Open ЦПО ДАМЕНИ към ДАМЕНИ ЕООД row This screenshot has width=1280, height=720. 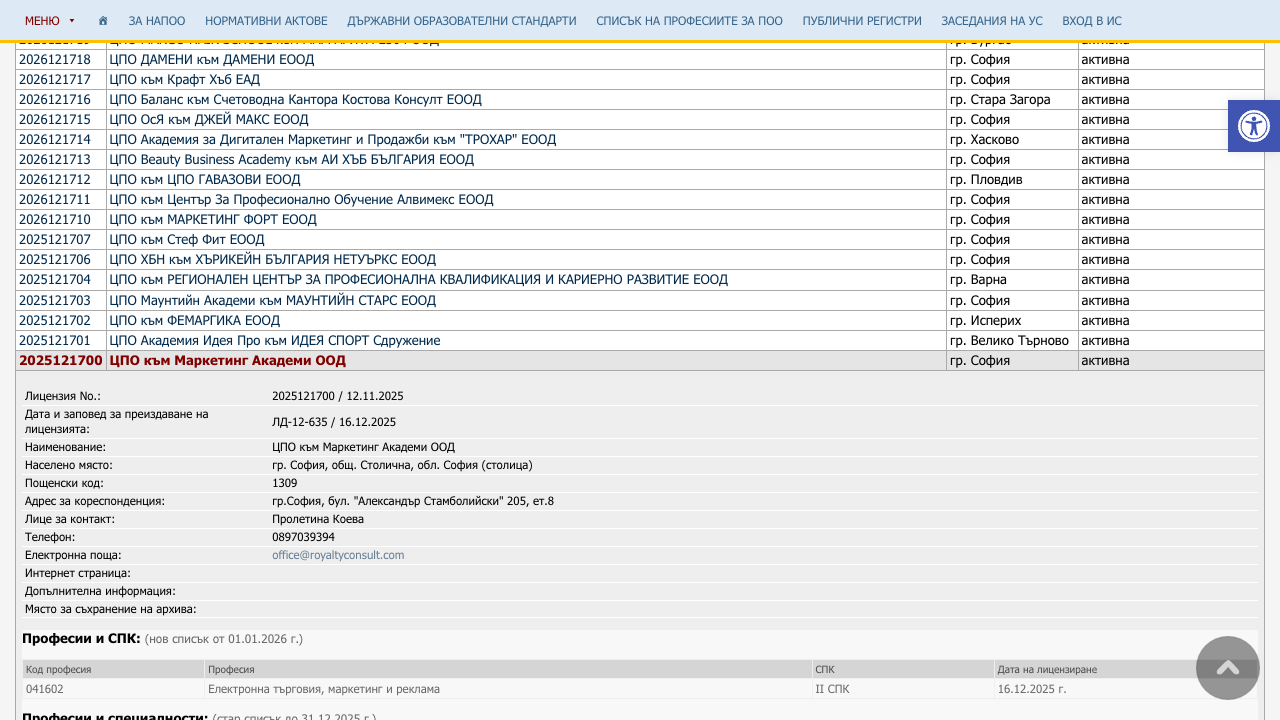[211, 60]
